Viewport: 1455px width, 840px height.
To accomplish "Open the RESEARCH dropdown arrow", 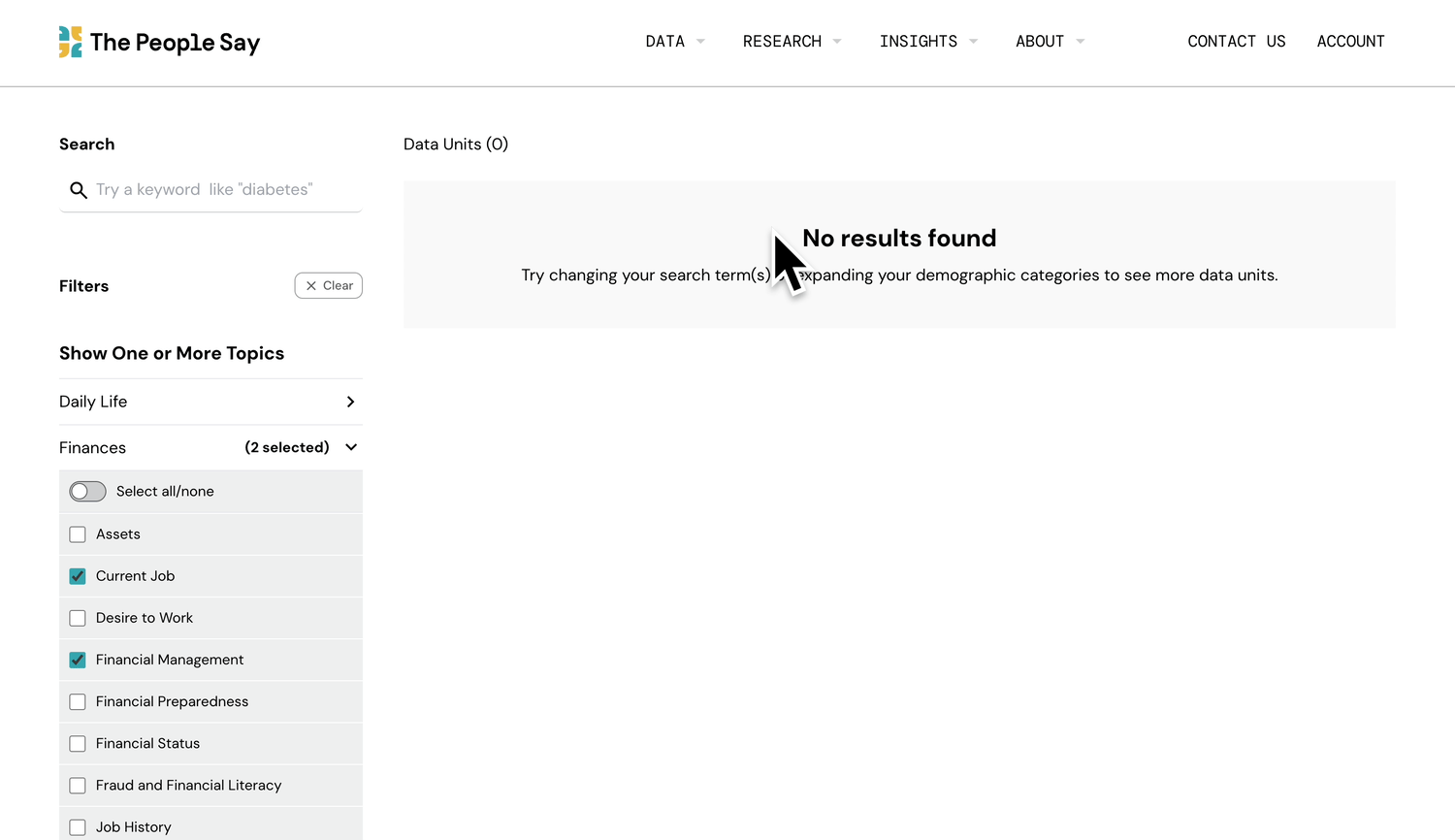I will pyautogui.click(x=837, y=42).
